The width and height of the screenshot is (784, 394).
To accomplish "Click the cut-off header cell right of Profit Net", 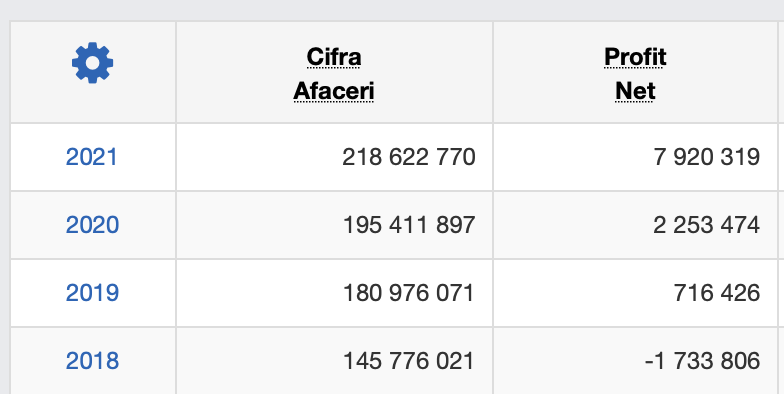I will (782, 72).
